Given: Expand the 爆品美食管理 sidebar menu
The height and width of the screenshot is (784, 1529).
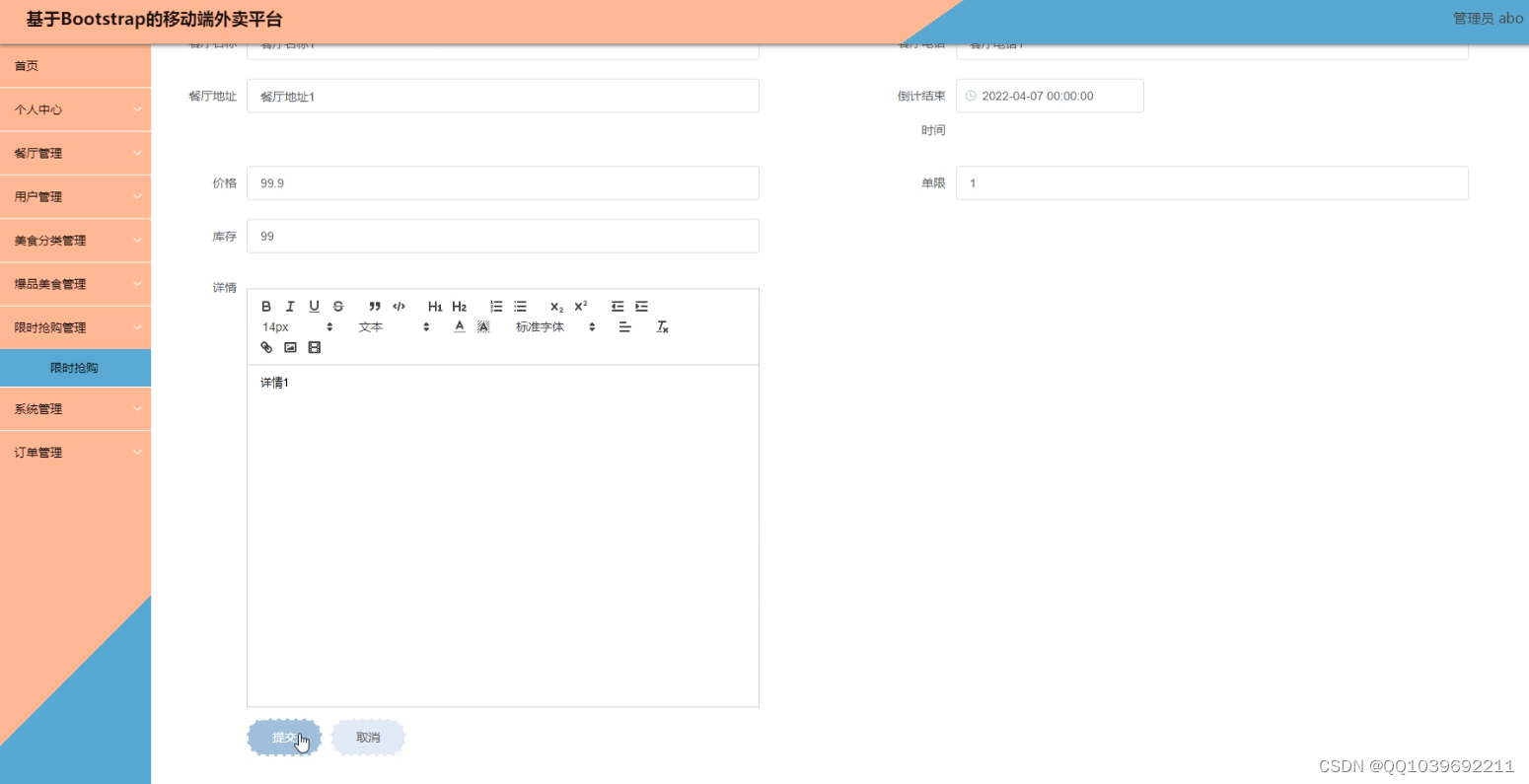Looking at the screenshot, I should tap(75, 284).
